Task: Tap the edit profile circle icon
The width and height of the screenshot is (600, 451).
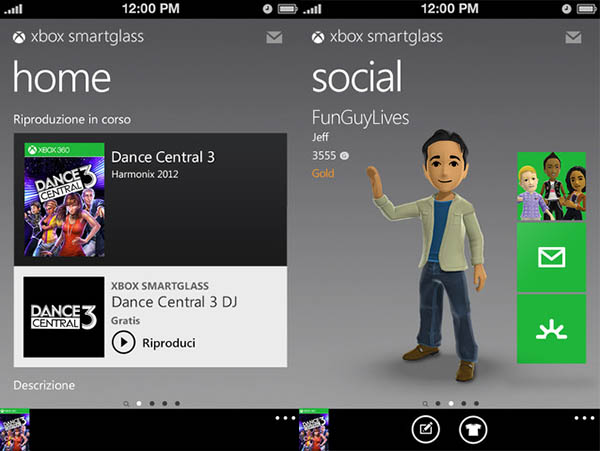Action: (x=426, y=430)
